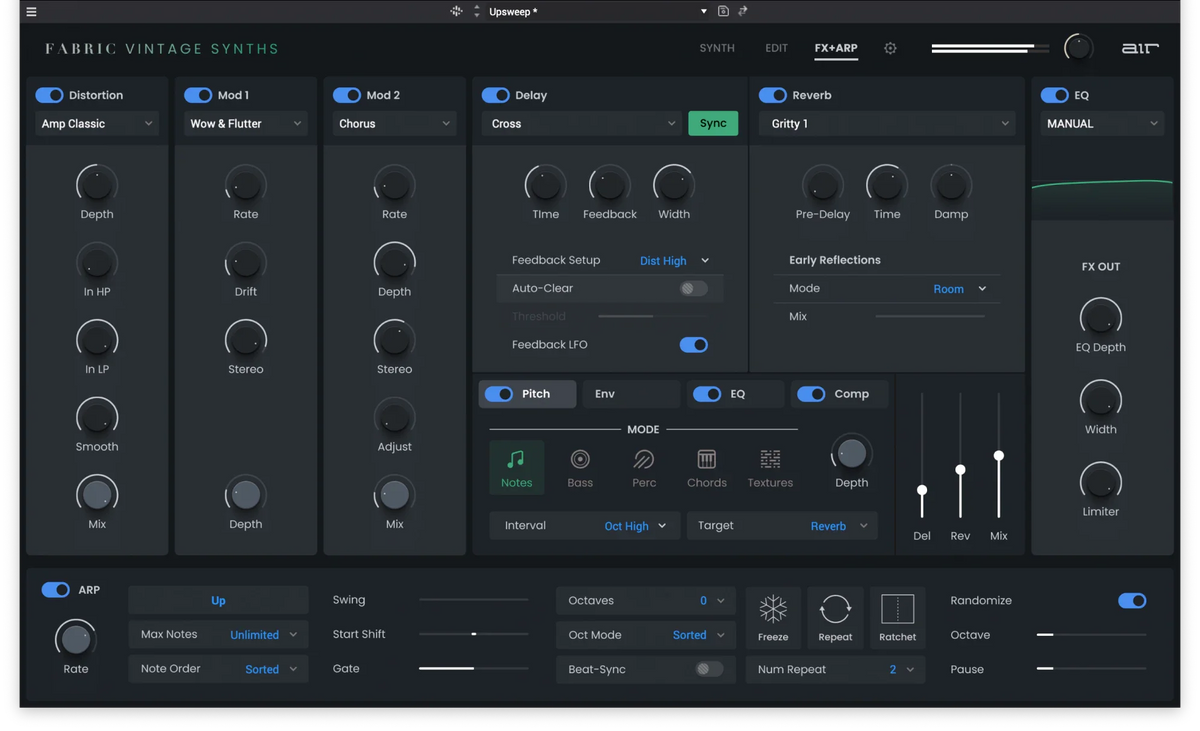The image size is (1200, 731).
Task: Open the Amp Classic distortion dropdown
Action: [97, 124]
